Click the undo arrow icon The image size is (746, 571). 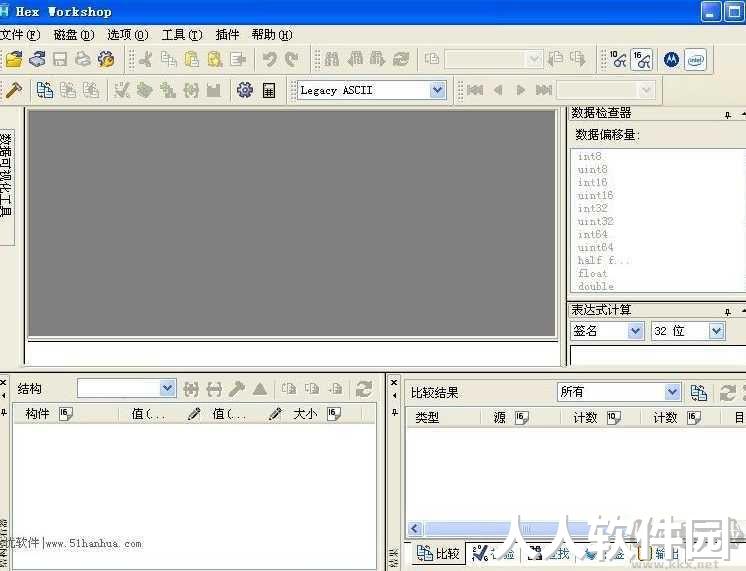point(269,59)
